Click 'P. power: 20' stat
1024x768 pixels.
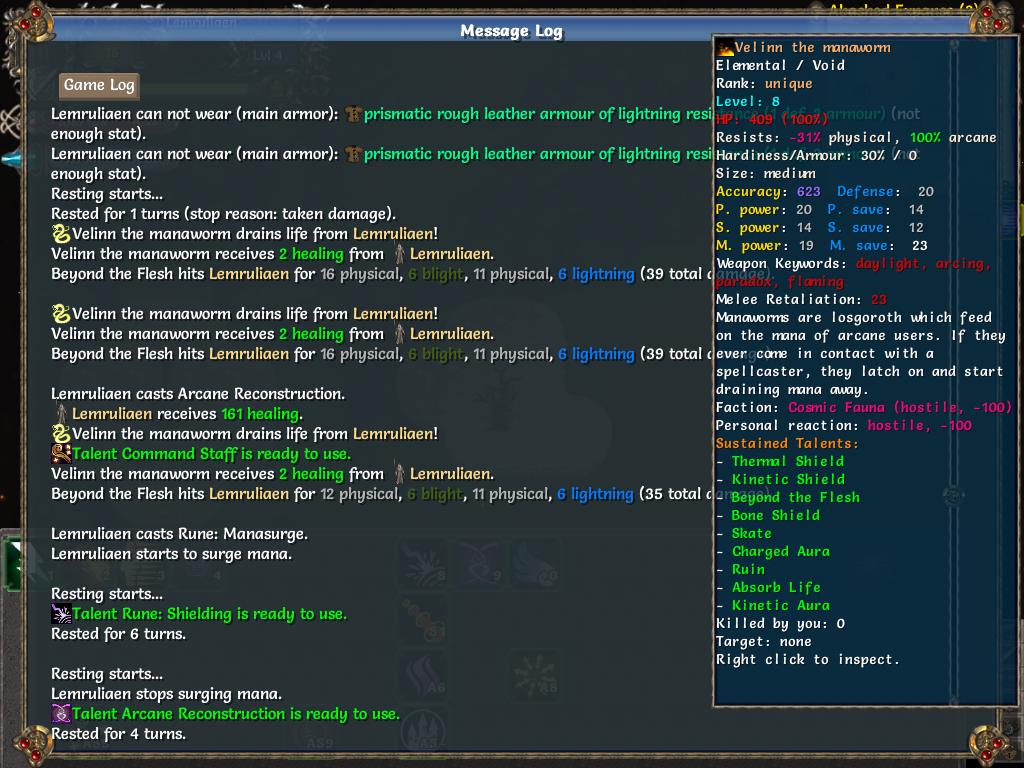click(x=764, y=210)
